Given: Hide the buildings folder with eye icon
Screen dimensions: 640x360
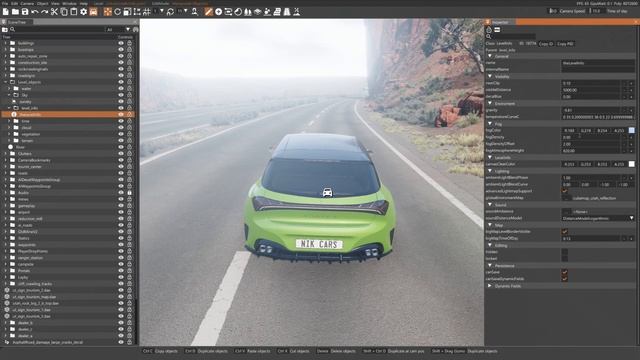Looking at the screenshot, I should point(121,43).
